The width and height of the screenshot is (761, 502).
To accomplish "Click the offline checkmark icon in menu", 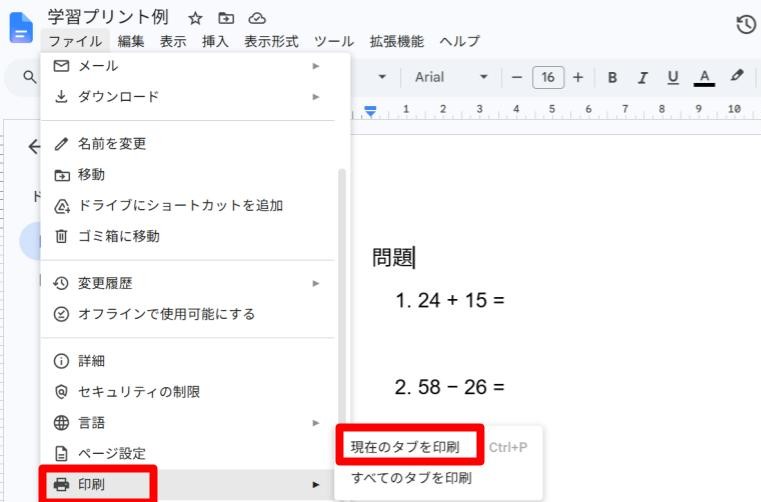I will pyautogui.click(x=61, y=314).
